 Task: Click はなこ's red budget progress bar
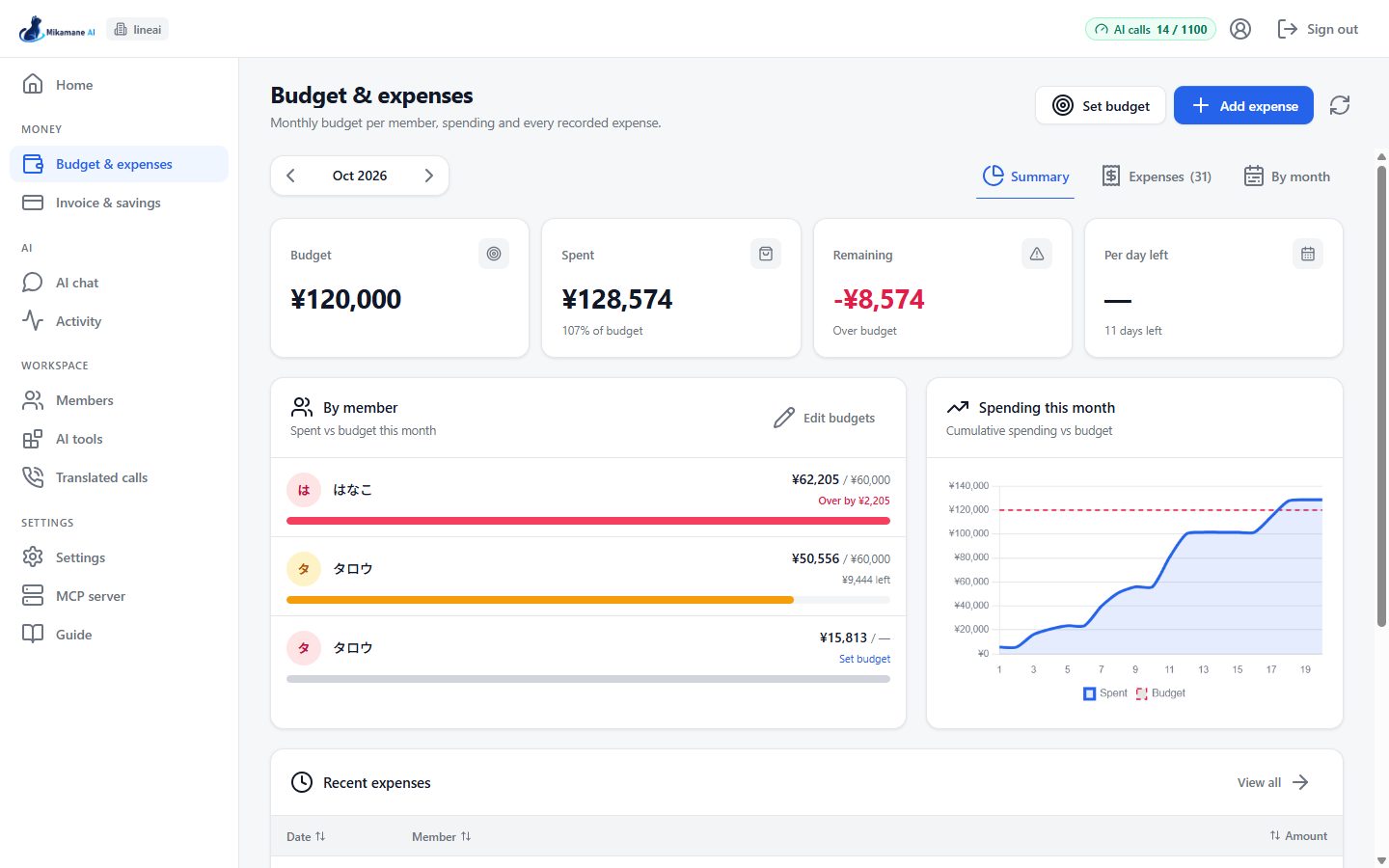coord(588,521)
